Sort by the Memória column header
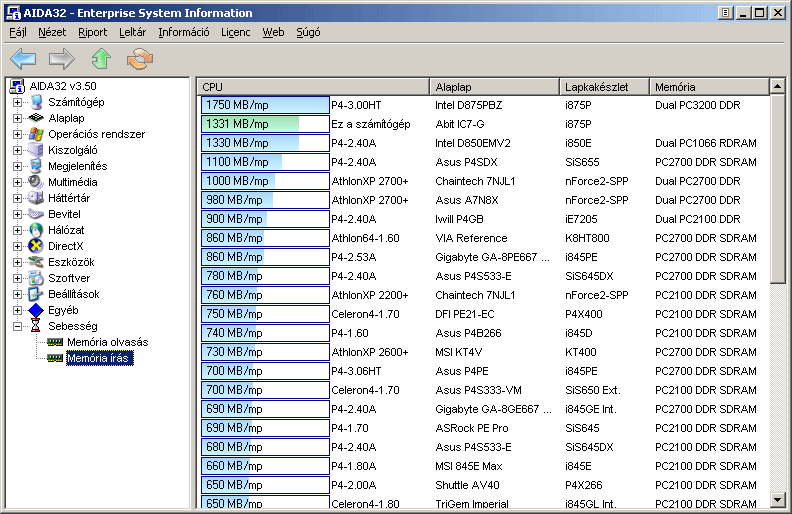This screenshot has width=792, height=514. click(x=709, y=87)
